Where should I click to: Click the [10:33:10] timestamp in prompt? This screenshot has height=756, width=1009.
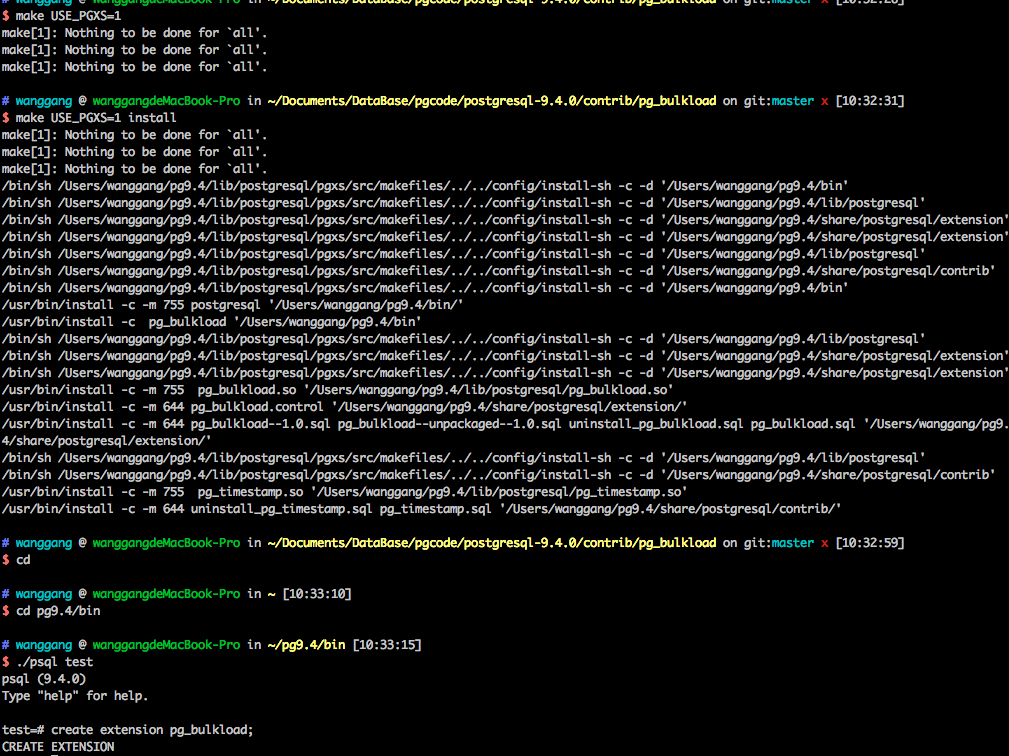pyautogui.click(x=317, y=594)
